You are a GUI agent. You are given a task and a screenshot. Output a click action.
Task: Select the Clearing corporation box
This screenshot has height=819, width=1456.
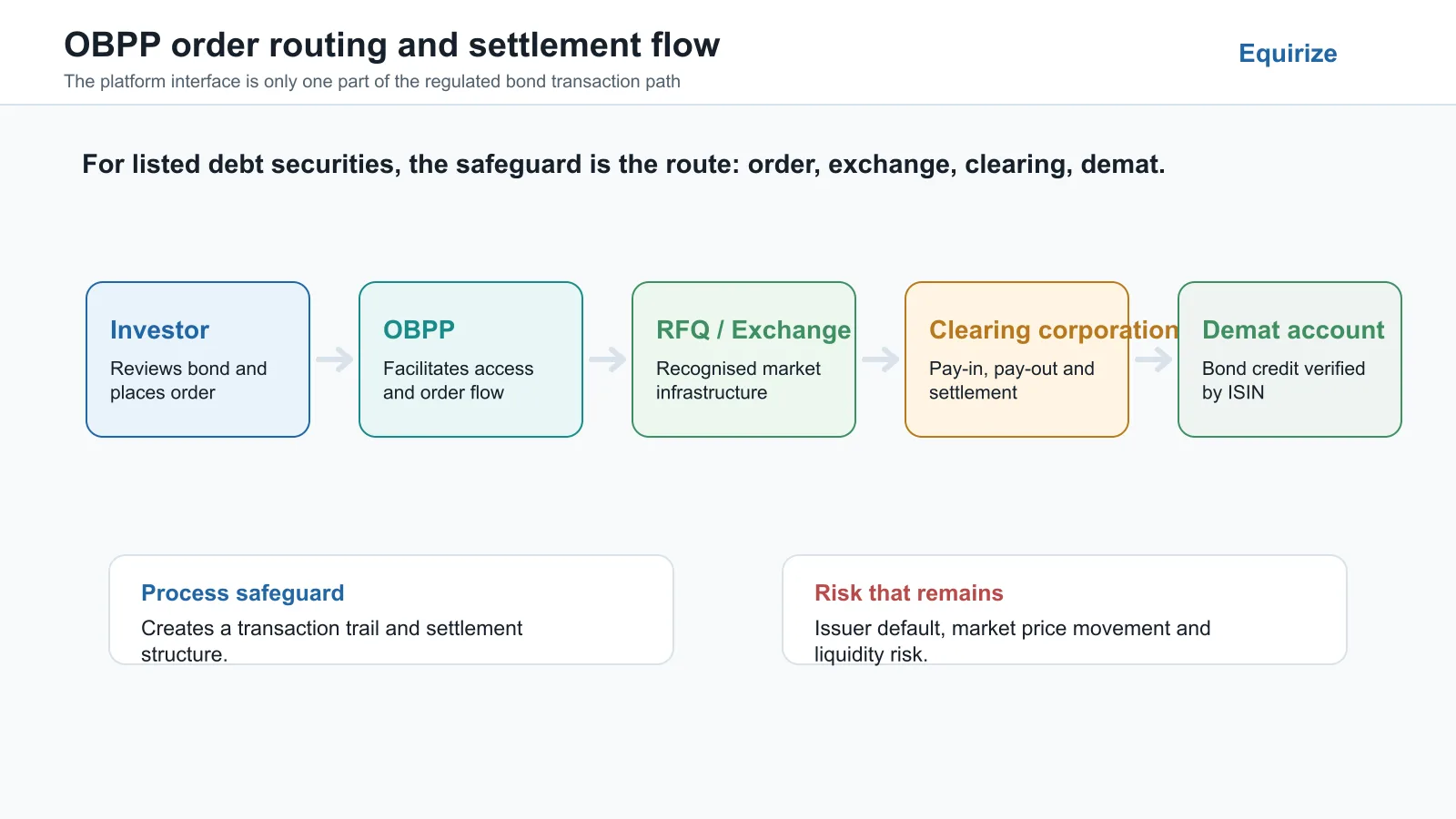point(1017,359)
